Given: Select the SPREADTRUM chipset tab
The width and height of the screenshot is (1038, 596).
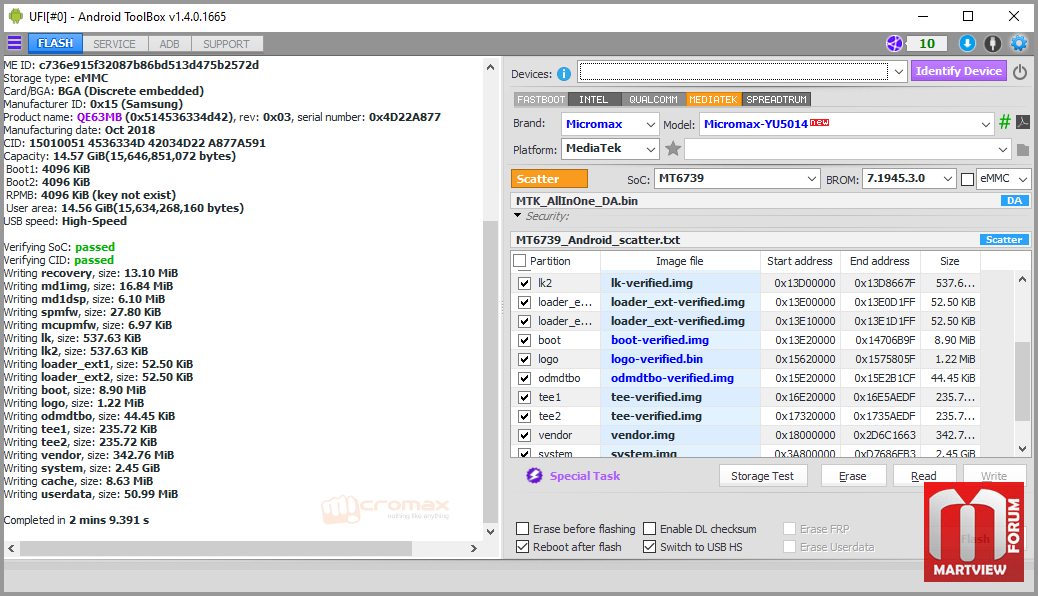Looking at the screenshot, I should [x=777, y=99].
